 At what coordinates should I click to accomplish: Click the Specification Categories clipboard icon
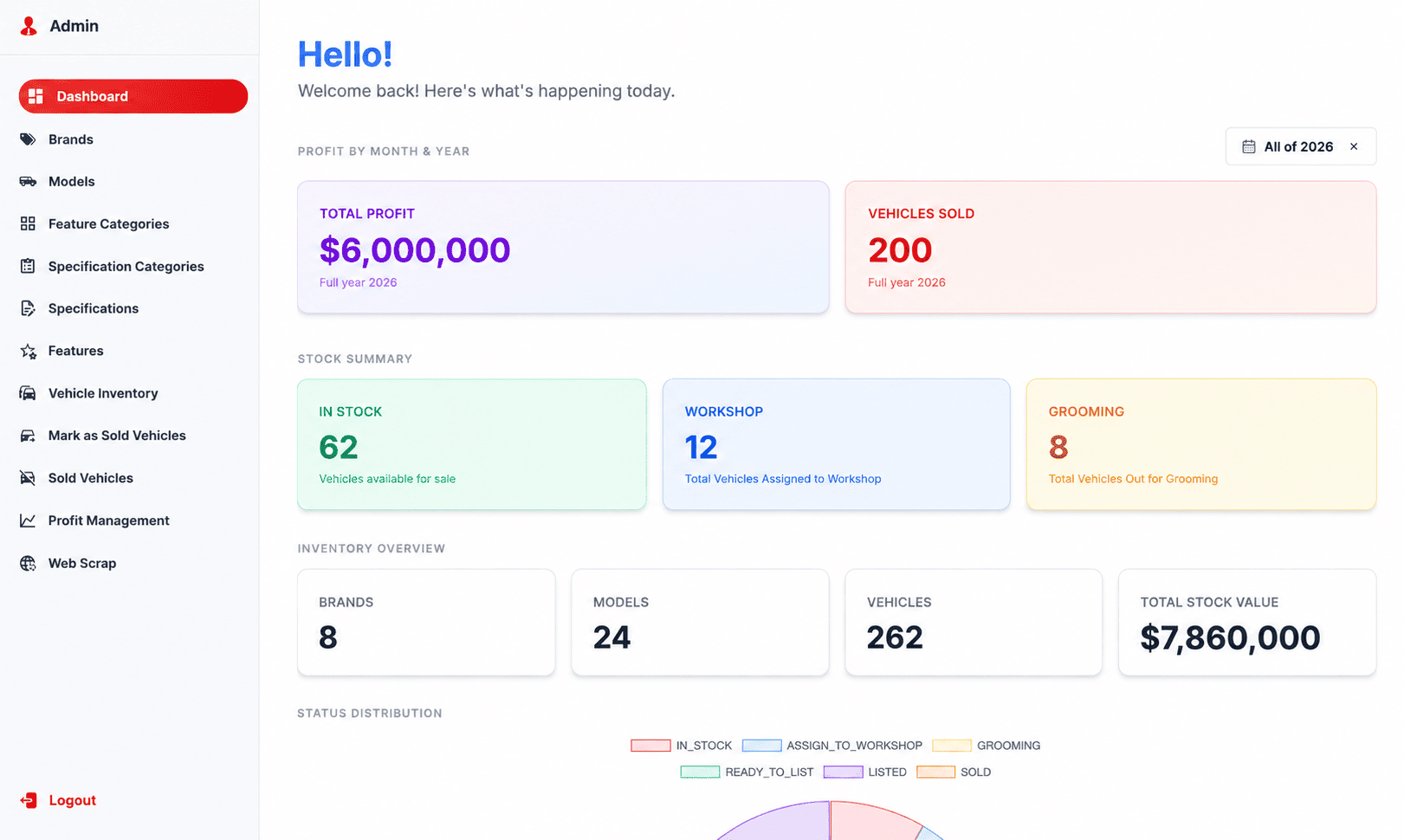[28, 267]
